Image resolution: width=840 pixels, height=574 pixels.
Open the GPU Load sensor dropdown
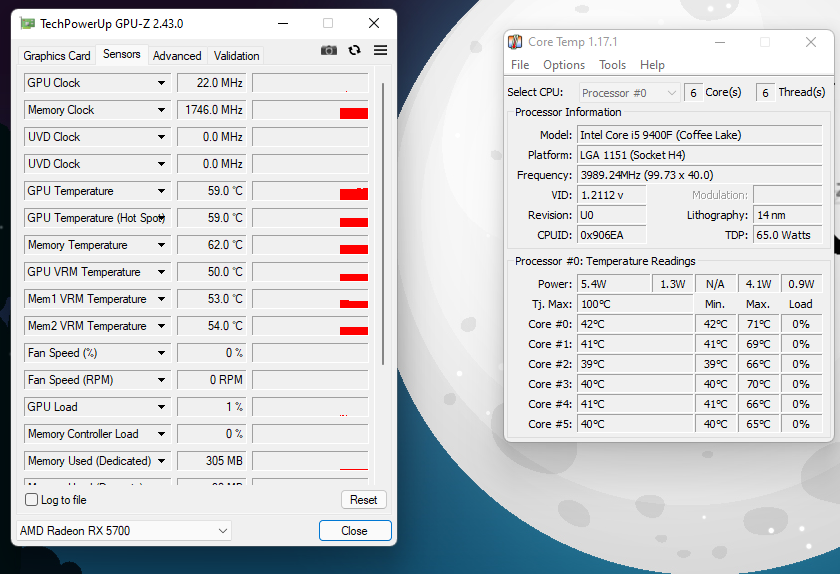coord(161,407)
